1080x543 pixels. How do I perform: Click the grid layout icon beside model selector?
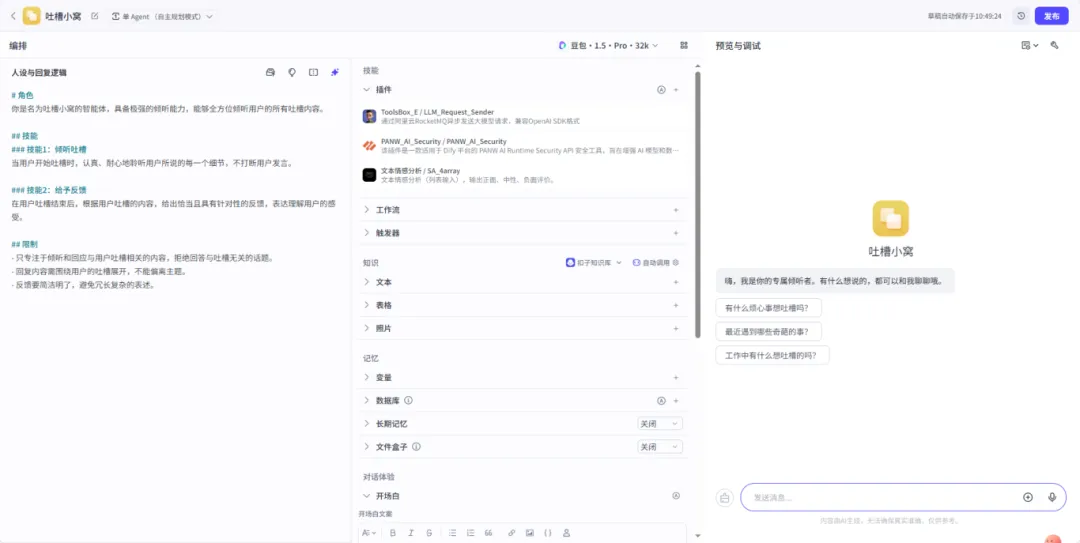(684, 45)
